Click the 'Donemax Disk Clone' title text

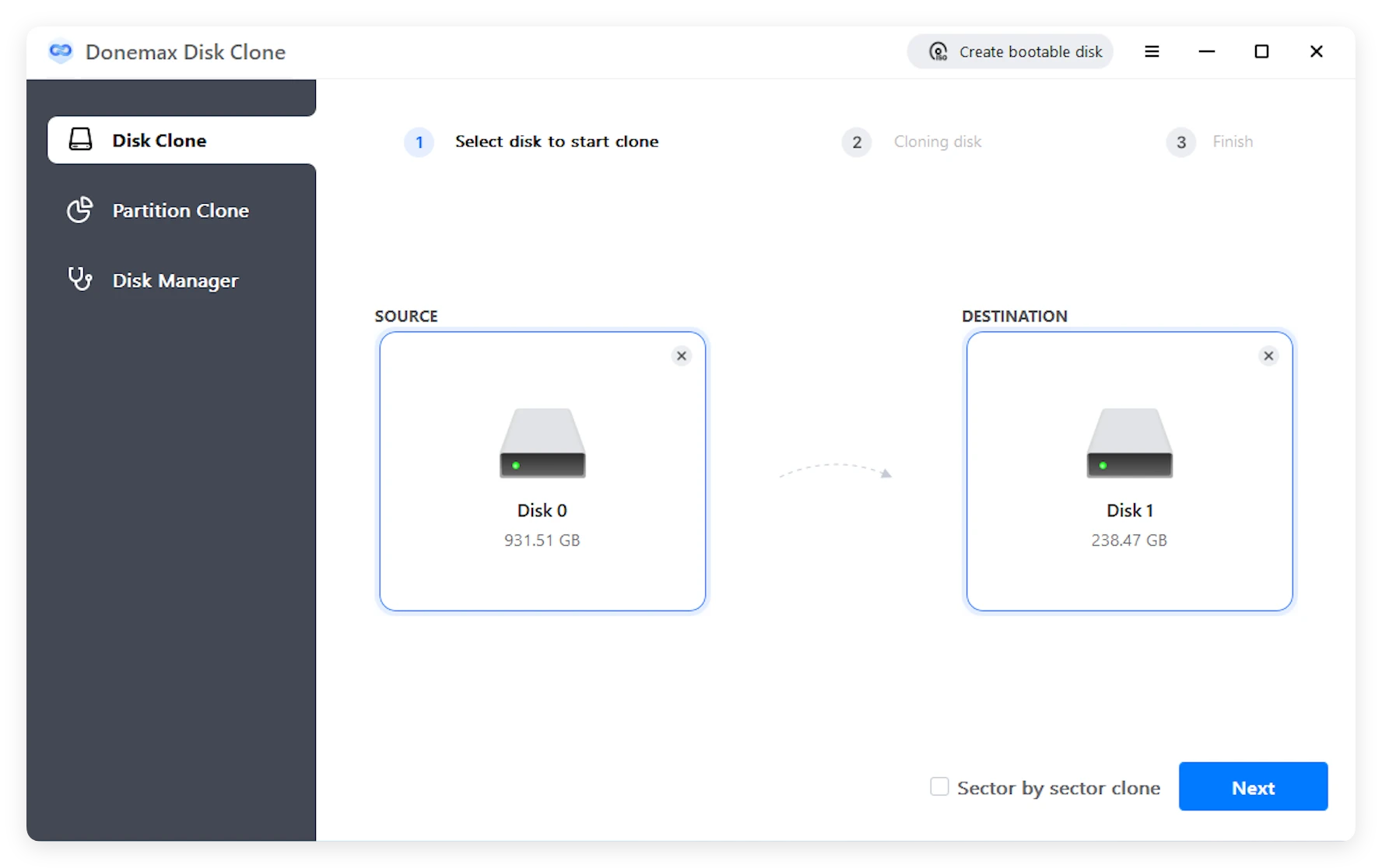pyautogui.click(x=185, y=51)
